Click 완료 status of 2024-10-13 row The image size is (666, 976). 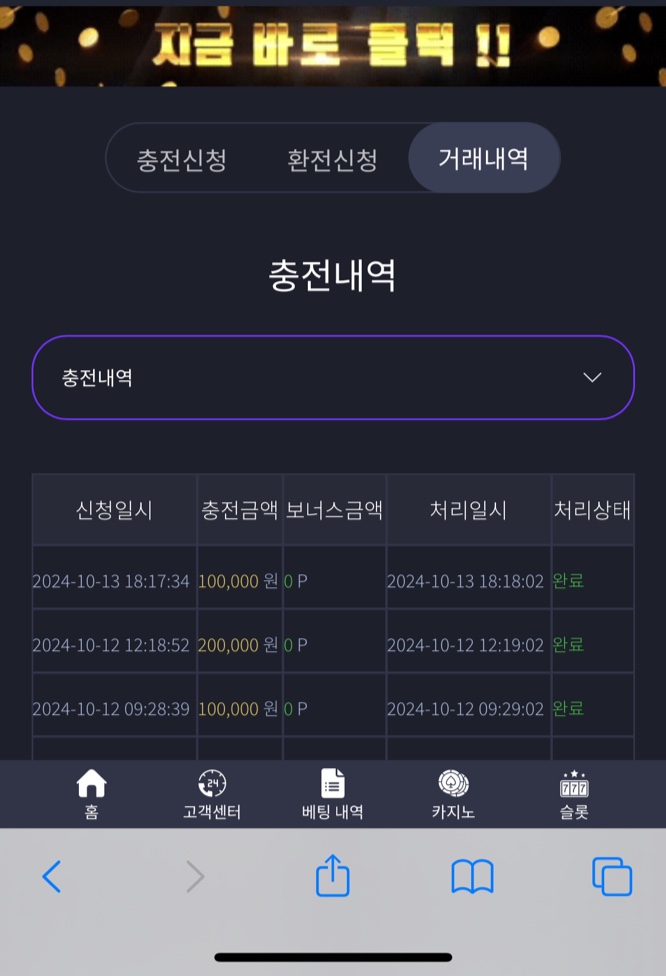click(x=568, y=580)
